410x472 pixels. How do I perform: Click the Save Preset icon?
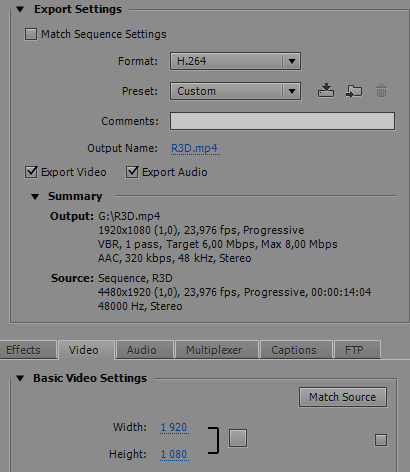pos(326,91)
